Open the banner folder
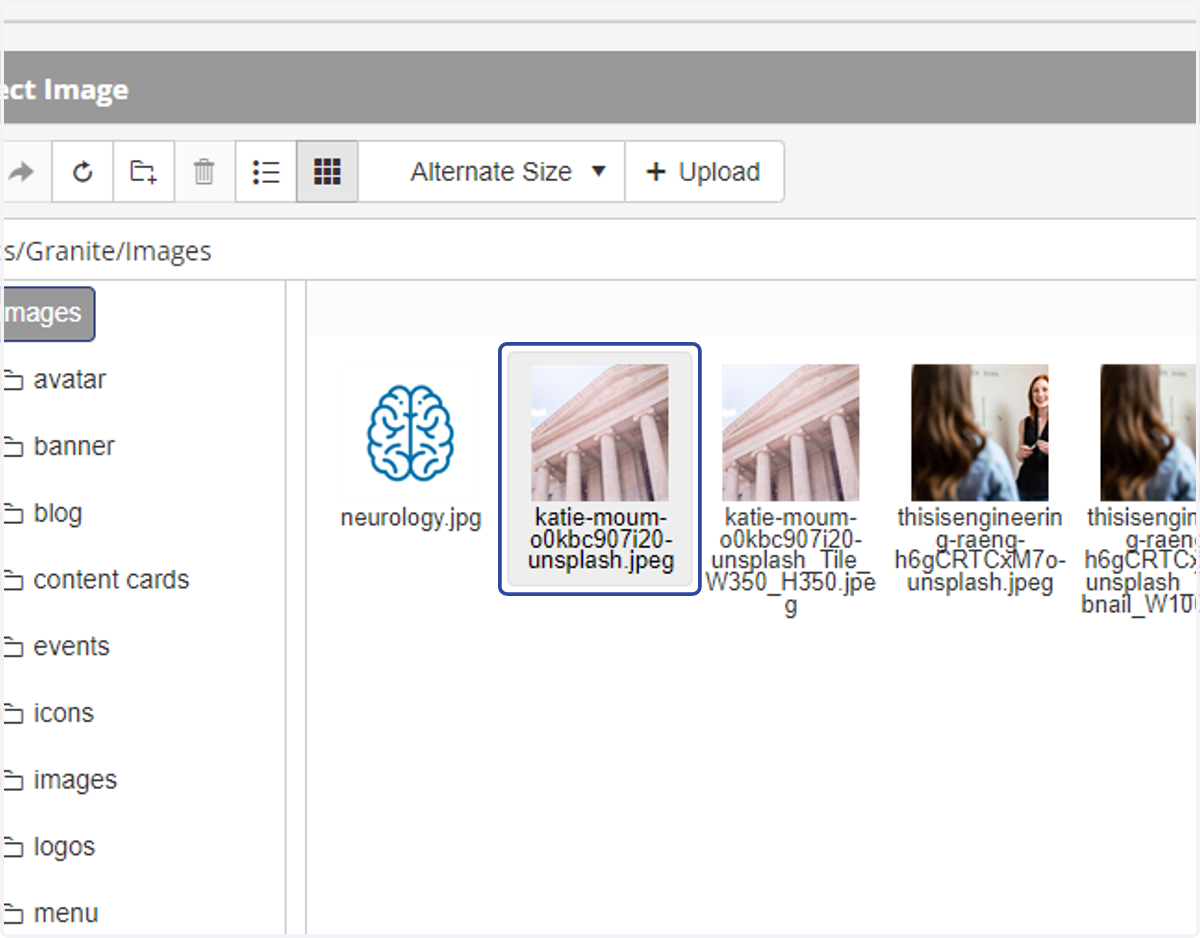This screenshot has height=938, width=1200. click(x=74, y=446)
